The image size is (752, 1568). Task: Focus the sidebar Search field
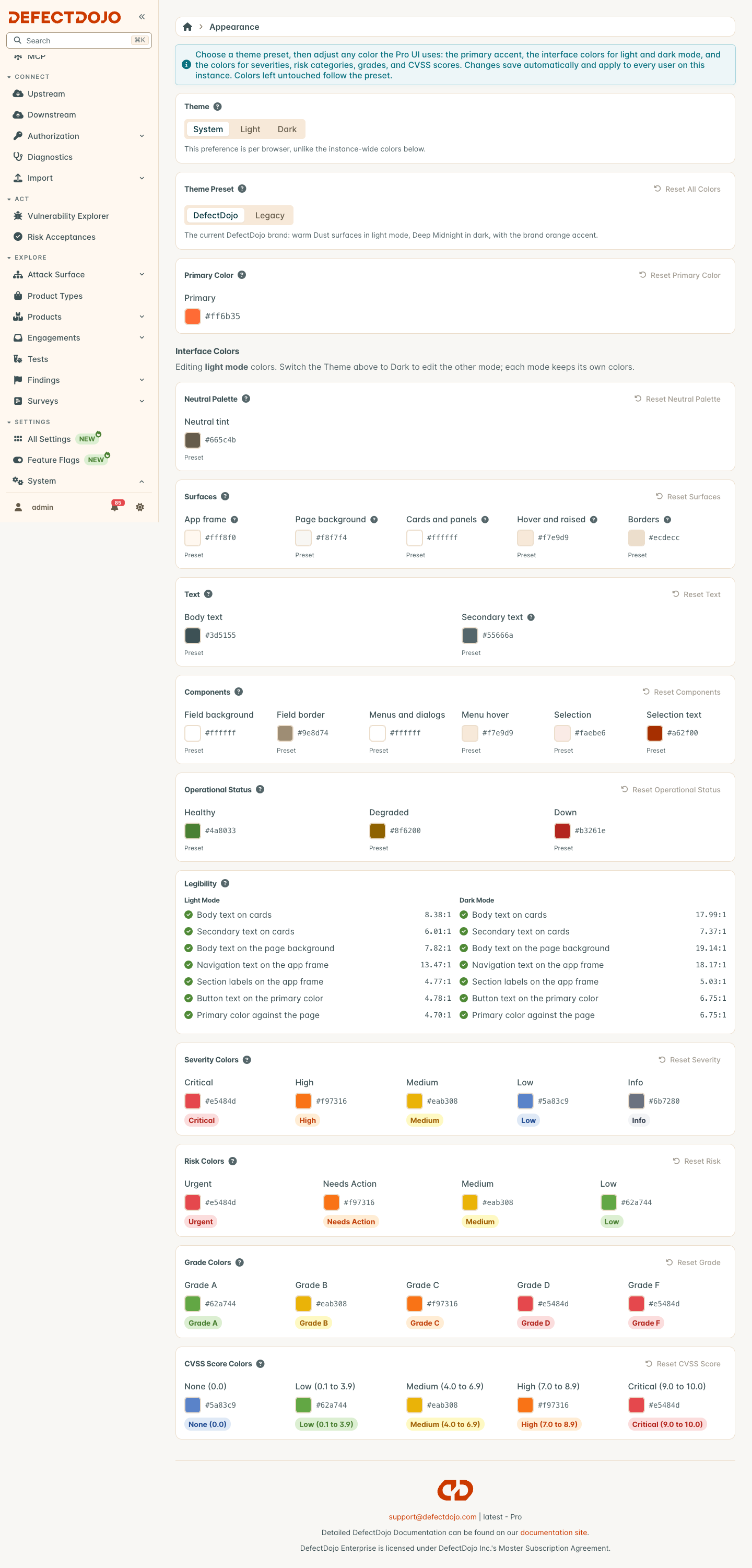pos(79,41)
